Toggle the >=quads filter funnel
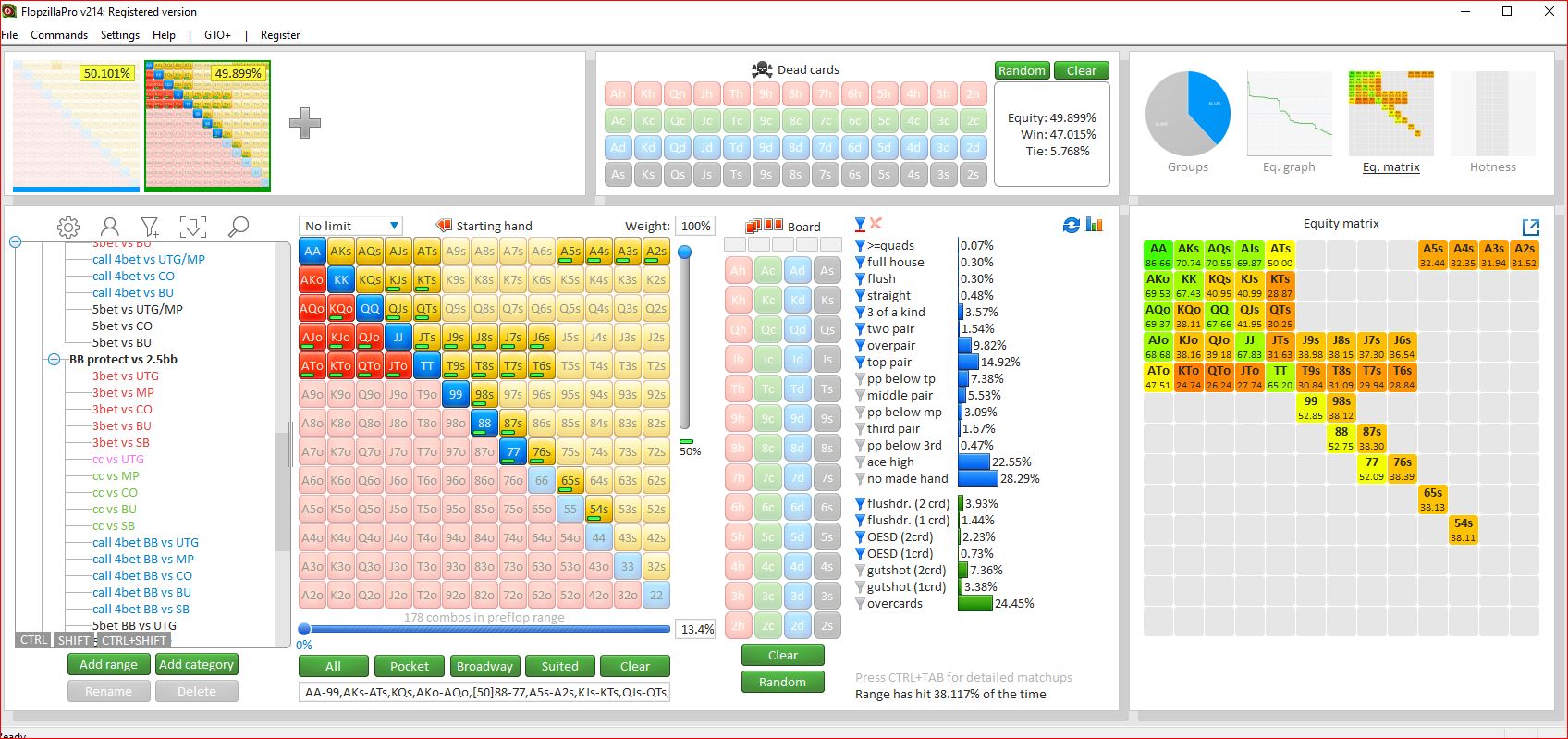The width and height of the screenshot is (1568, 739). tap(860, 246)
